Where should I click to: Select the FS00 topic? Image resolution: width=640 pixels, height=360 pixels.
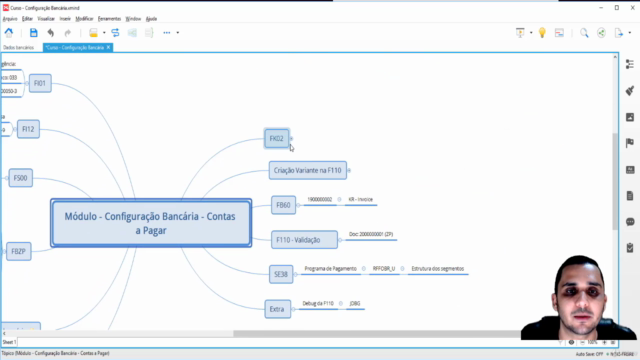20,178
